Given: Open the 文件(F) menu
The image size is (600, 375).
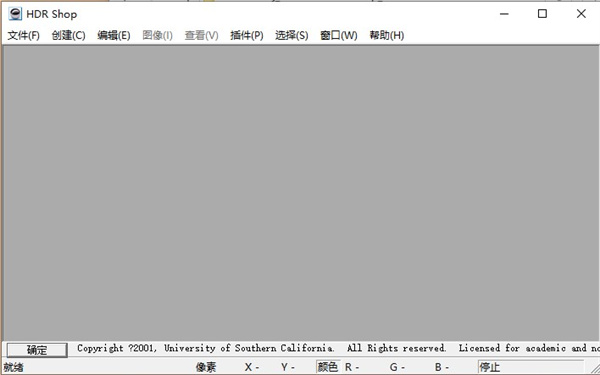Looking at the screenshot, I should [23, 35].
